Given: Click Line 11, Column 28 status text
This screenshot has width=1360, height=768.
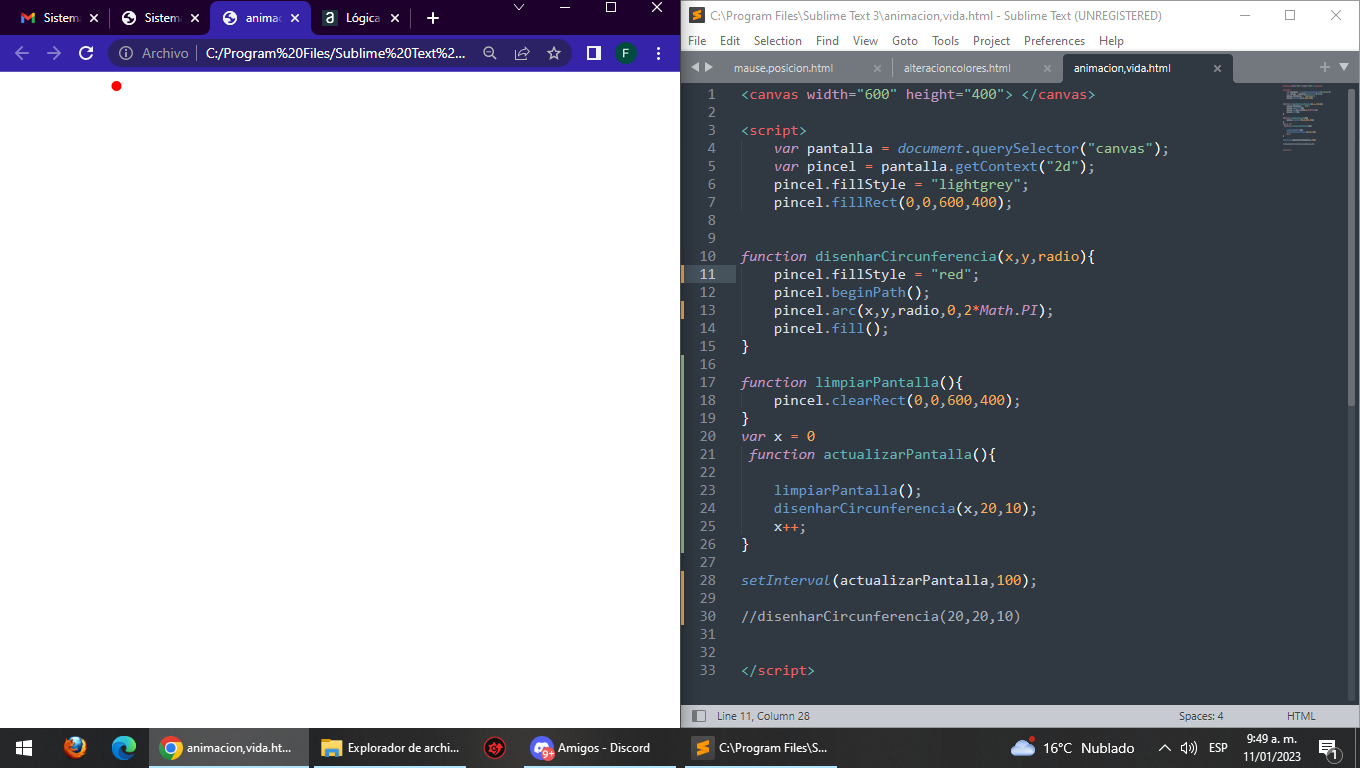Looking at the screenshot, I should [763, 716].
